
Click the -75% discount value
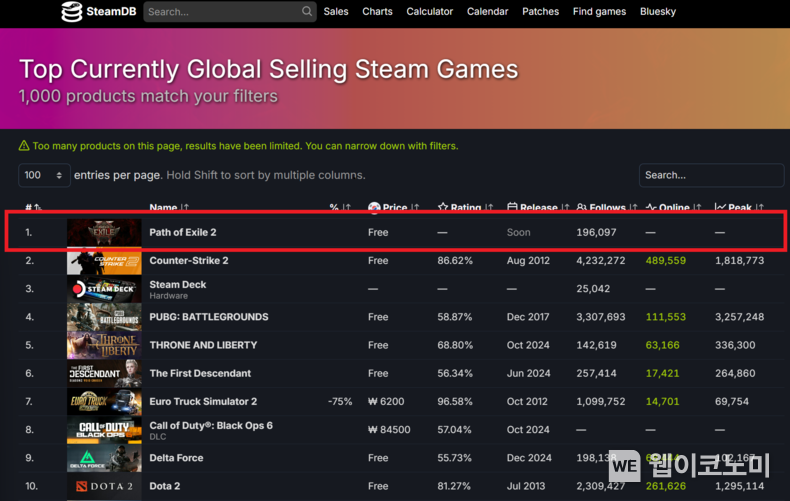340,402
